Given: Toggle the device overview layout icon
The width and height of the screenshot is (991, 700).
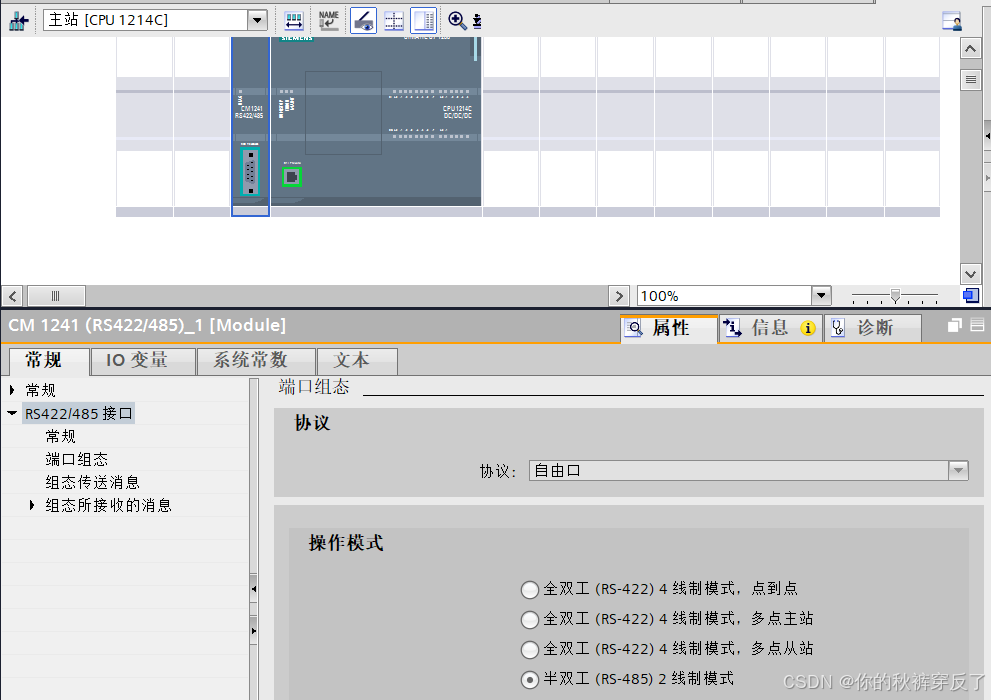Looking at the screenshot, I should coord(423,21).
